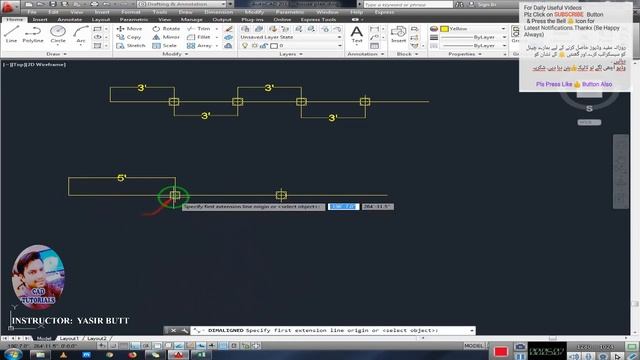Toggle Object Snap in status bar
Screen dimensions: 640x360
(157, 346)
